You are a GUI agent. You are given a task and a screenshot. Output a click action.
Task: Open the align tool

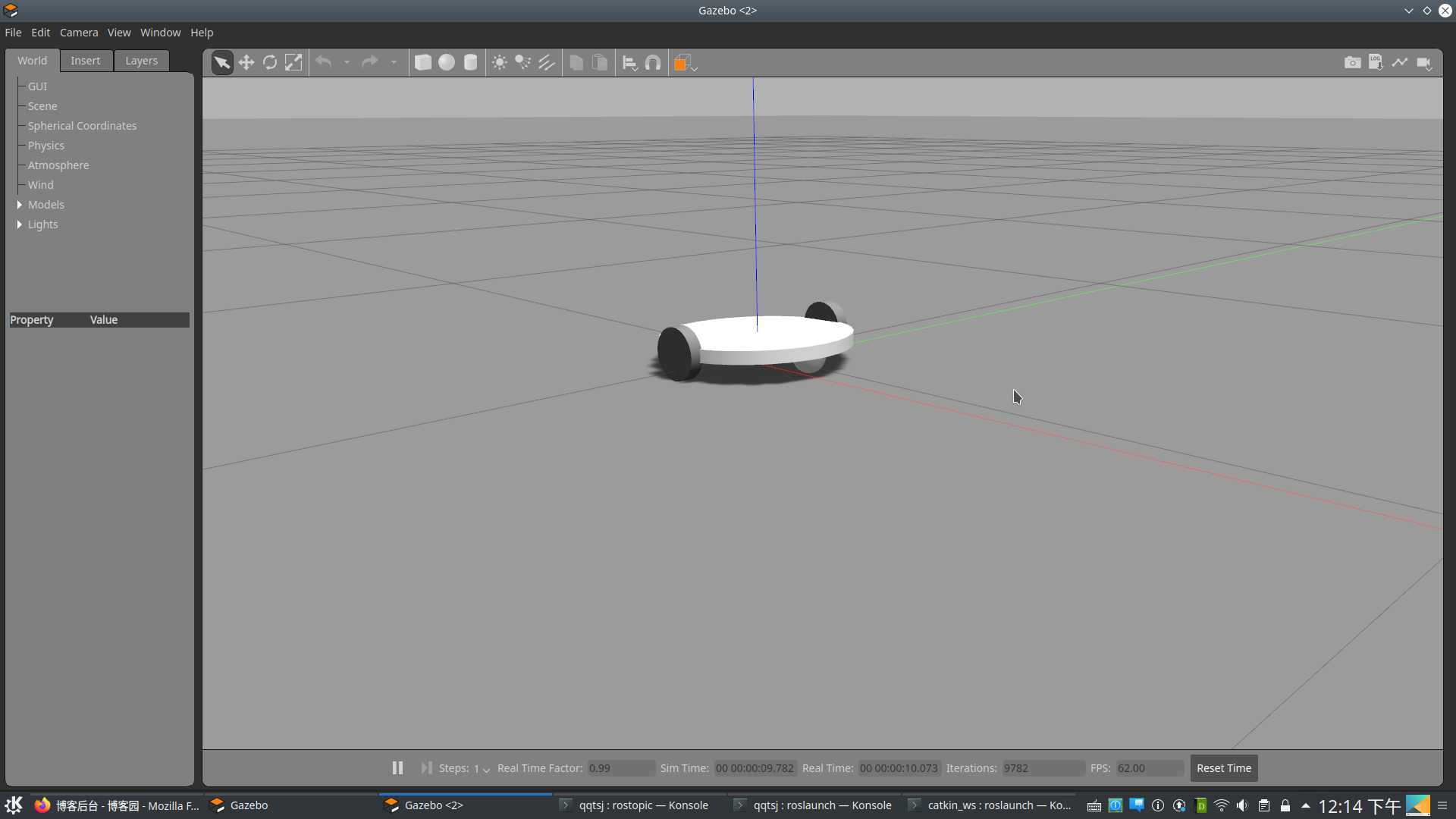tap(629, 64)
